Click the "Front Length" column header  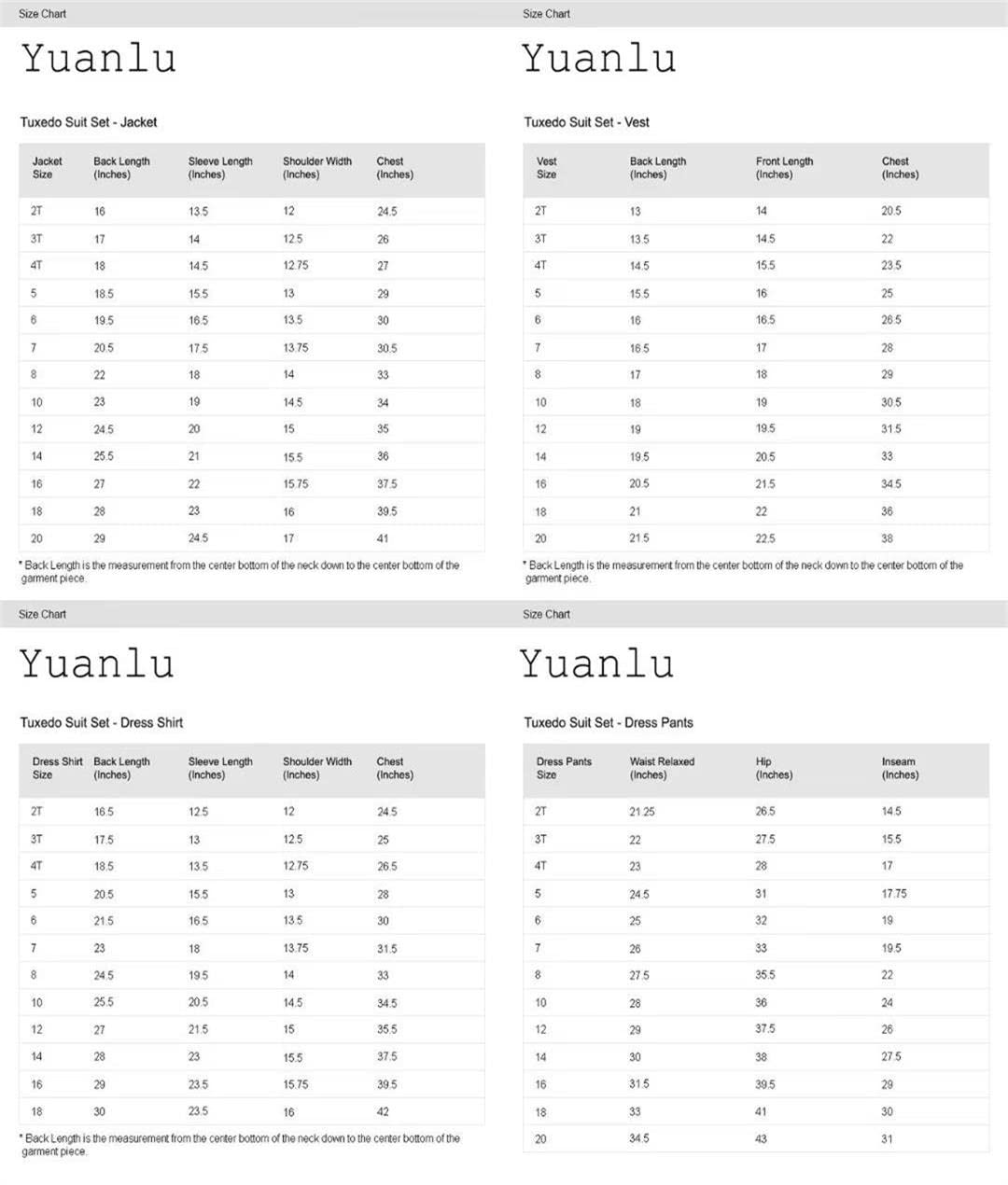pyautogui.click(x=784, y=168)
